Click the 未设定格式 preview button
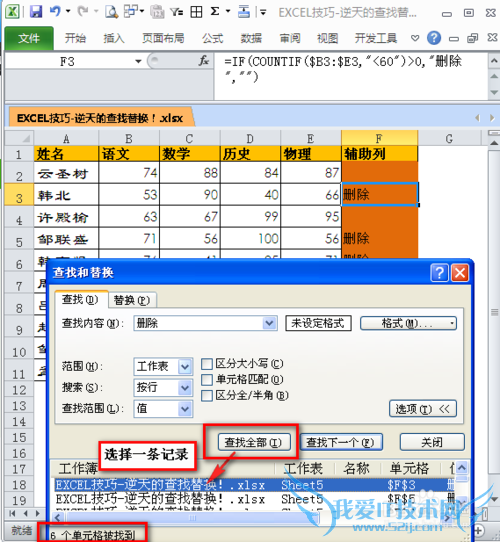Screen dimensions: 500x542 318,323
